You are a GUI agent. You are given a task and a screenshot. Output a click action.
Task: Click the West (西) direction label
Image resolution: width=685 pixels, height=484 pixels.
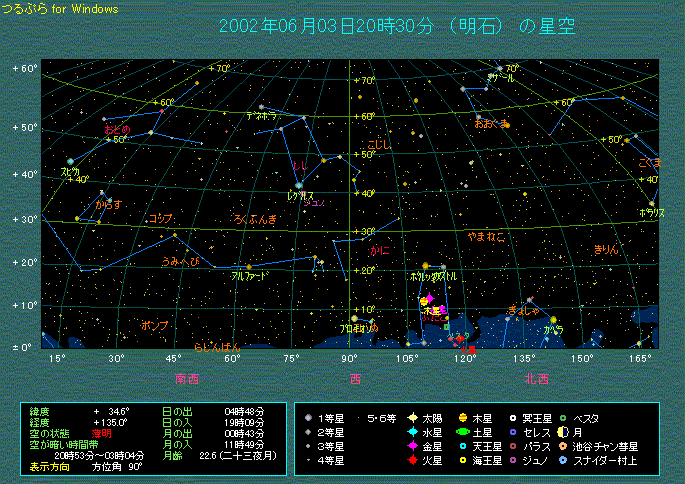click(x=355, y=378)
